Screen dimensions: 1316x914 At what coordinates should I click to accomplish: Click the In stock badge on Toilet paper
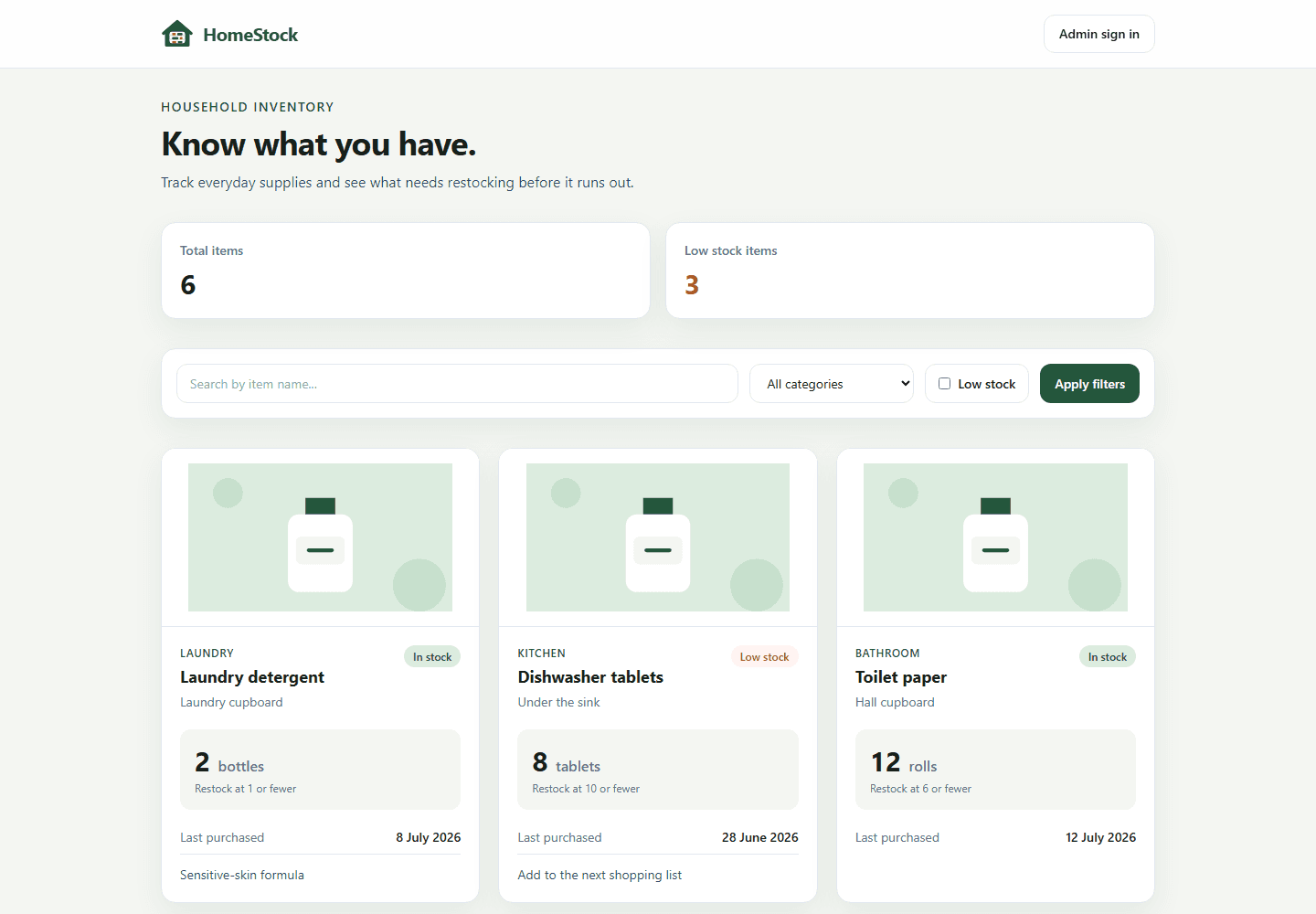point(1108,656)
